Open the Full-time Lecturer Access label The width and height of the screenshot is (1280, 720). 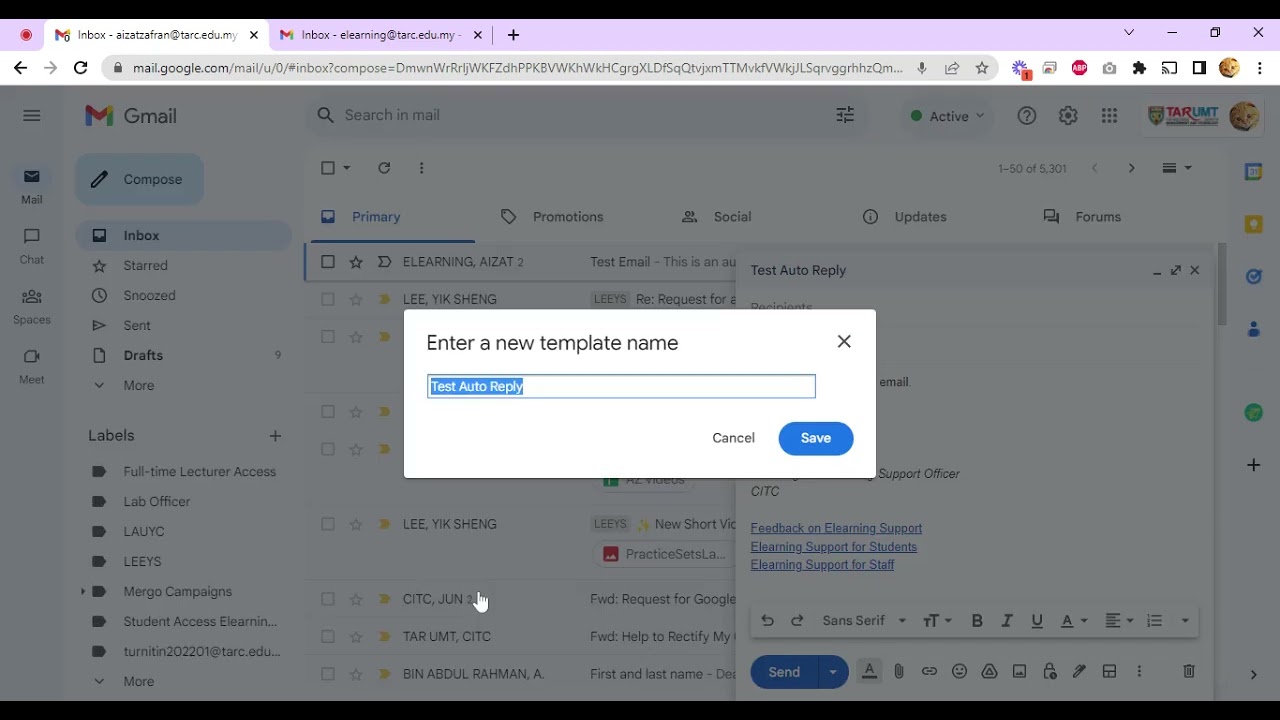[x=199, y=471]
